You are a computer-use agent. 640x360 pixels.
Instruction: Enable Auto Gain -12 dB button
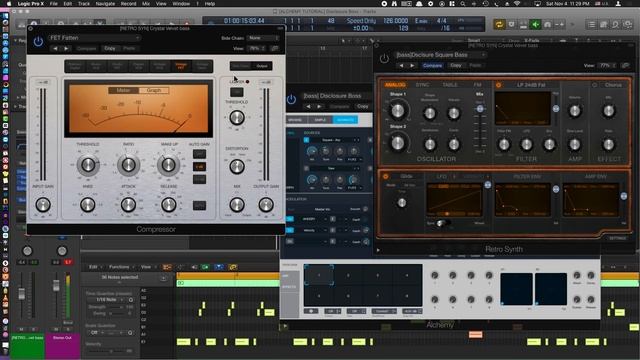click(x=199, y=180)
